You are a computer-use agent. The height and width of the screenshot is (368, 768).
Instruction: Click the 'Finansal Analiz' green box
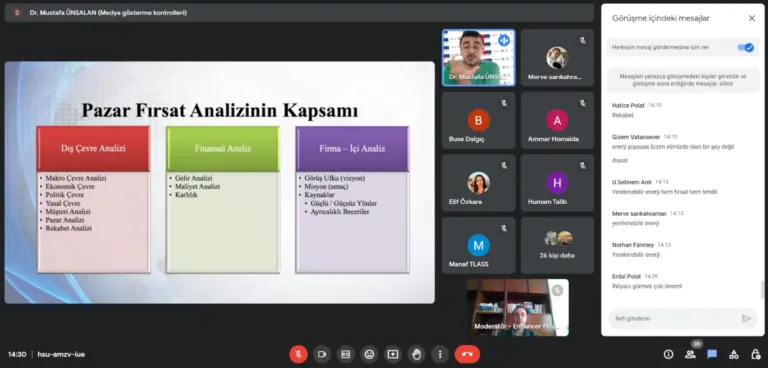click(x=222, y=148)
